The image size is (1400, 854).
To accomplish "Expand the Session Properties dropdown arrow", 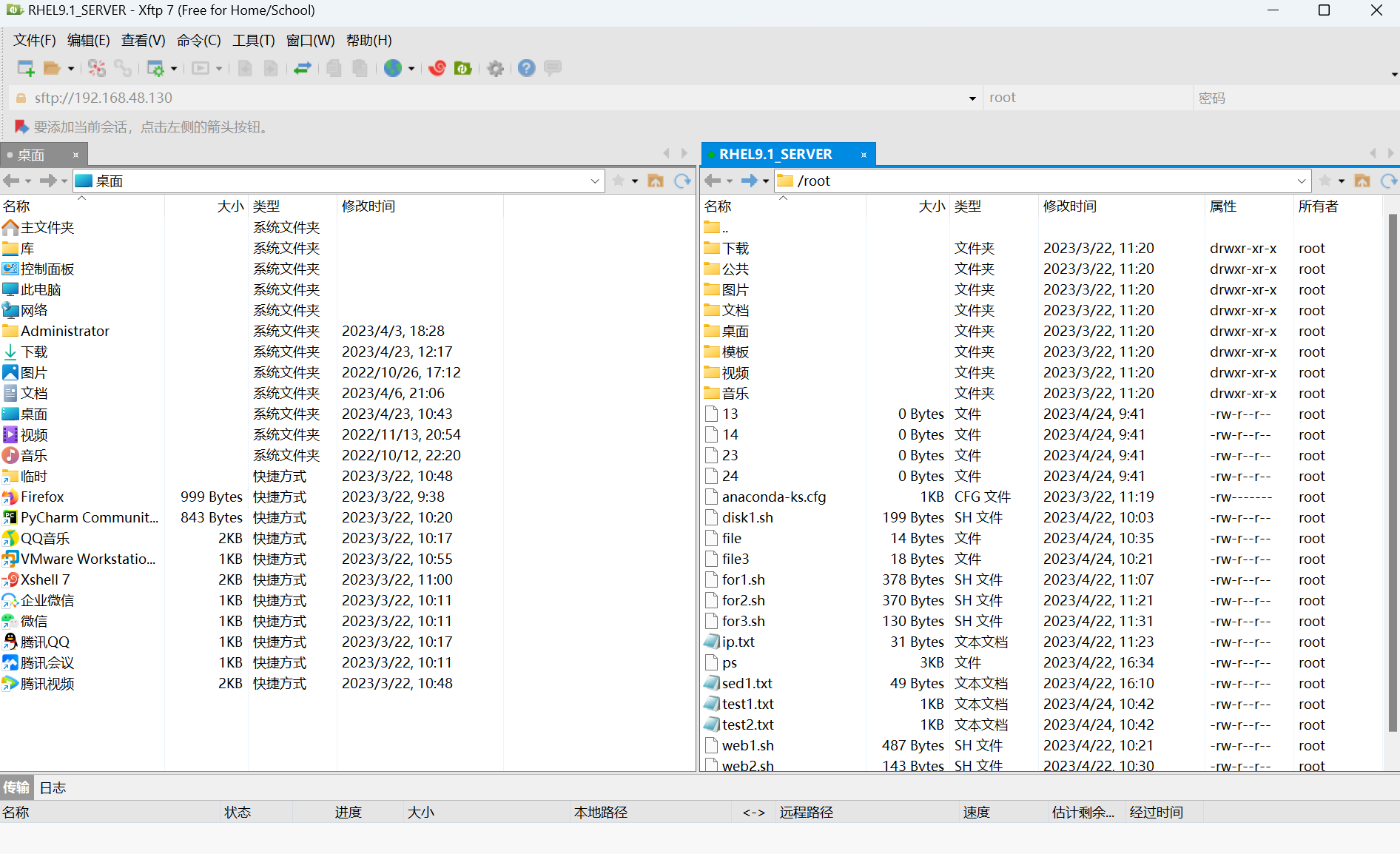I will [x=174, y=69].
